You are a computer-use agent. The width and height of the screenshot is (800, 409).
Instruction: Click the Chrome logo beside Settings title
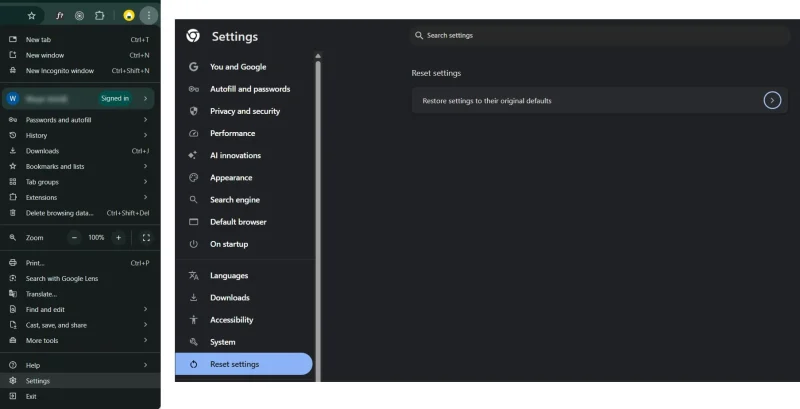tap(193, 36)
